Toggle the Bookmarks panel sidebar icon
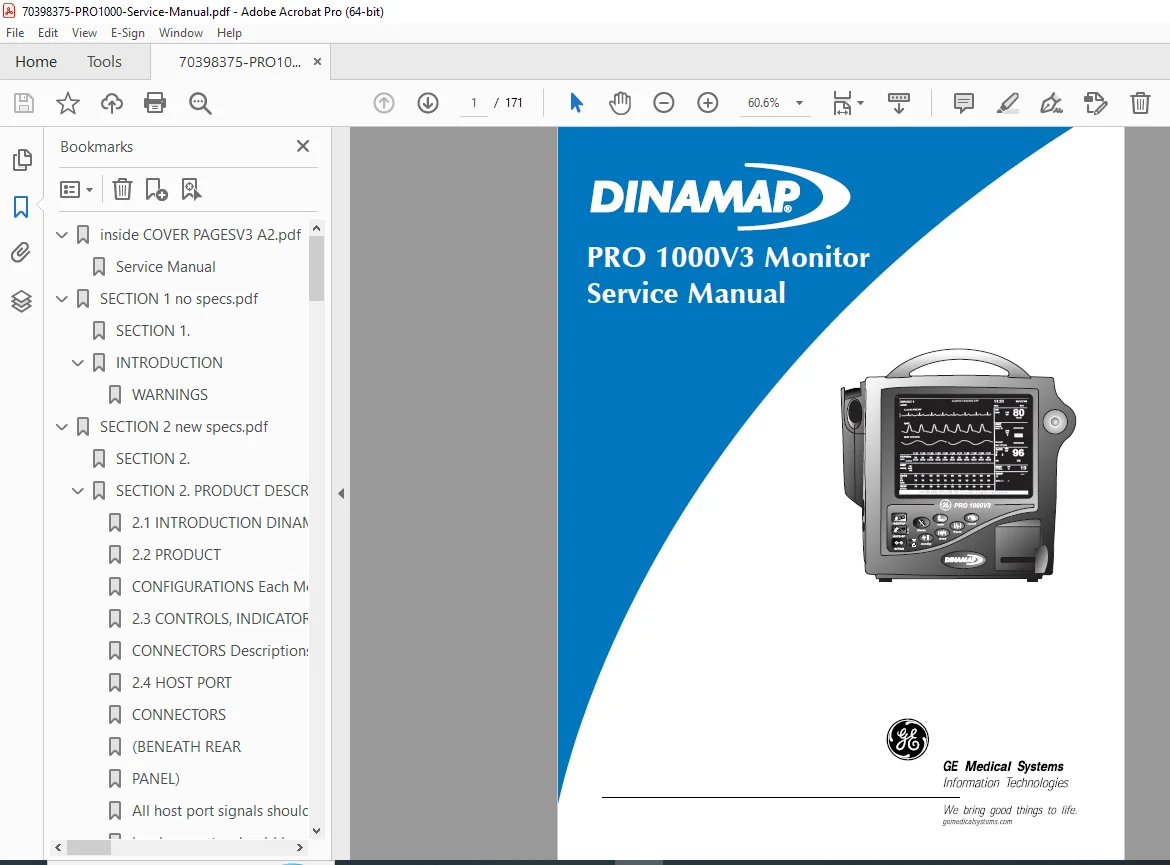1170x865 pixels. [x=21, y=207]
